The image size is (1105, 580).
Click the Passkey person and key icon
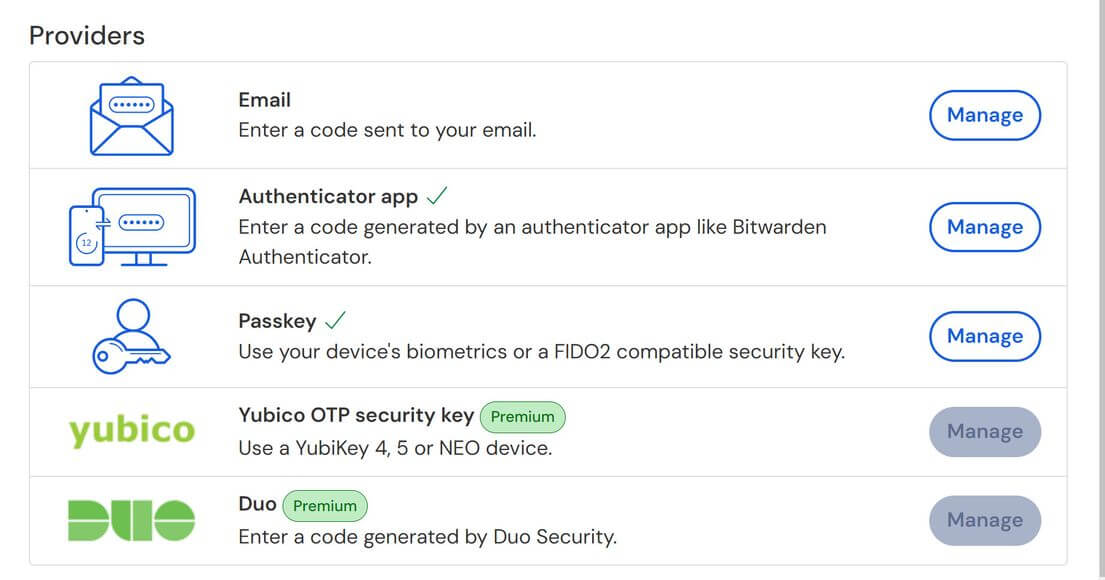tap(132, 336)
